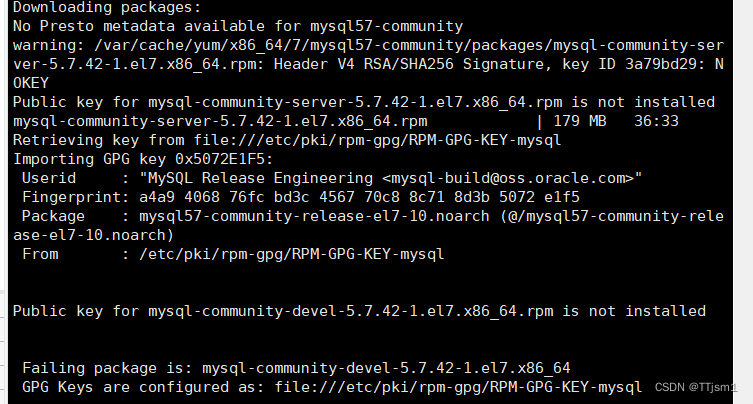Screen dimensions: 753x404
Task: Click the CSDN @TTjsm1 watermark
Action: [x=695, y=387]
